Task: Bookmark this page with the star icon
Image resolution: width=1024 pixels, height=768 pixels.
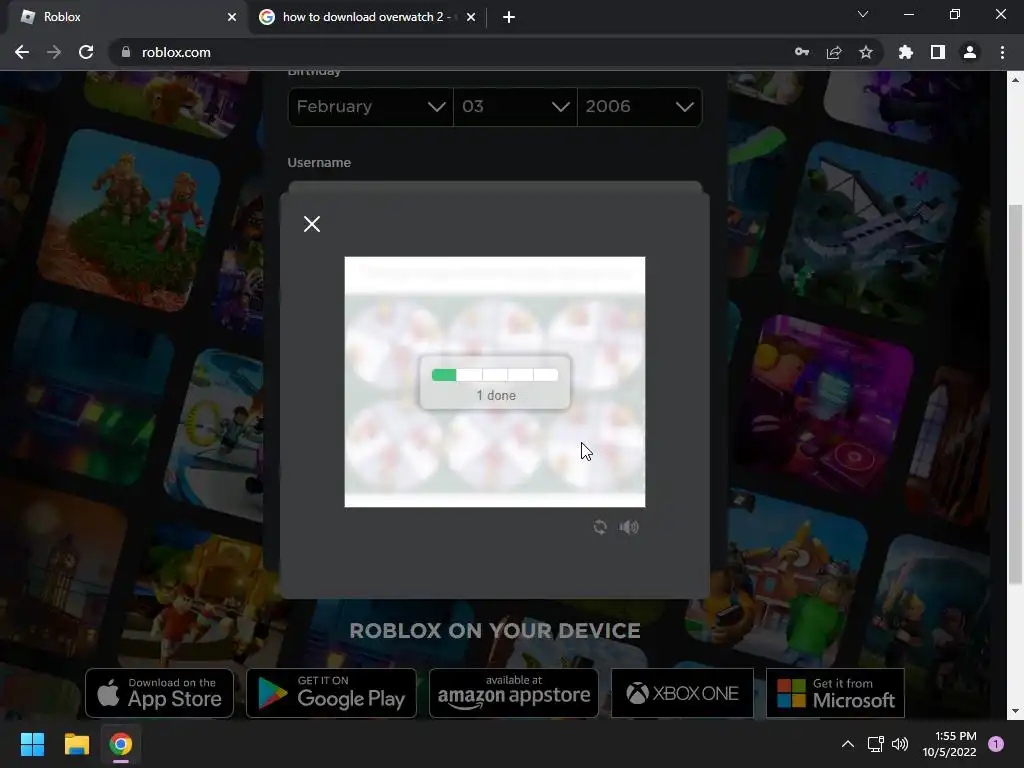Action: point(866,52)
